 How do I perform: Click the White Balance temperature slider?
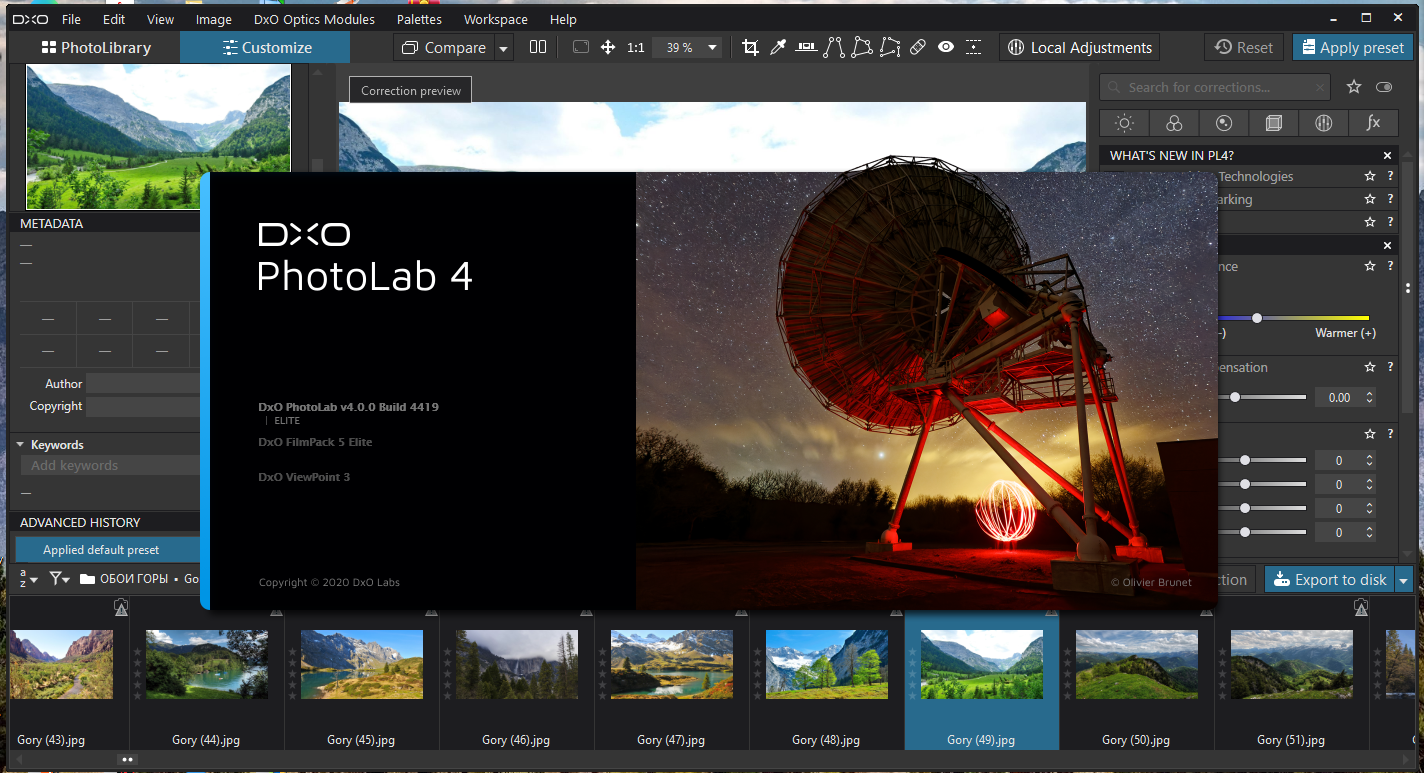pyautogui.click(x=1257, y=318)
